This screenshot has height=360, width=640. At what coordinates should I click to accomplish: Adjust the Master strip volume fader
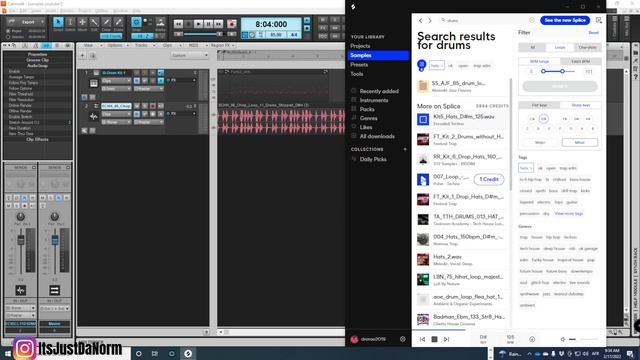(x=54, y=240)
